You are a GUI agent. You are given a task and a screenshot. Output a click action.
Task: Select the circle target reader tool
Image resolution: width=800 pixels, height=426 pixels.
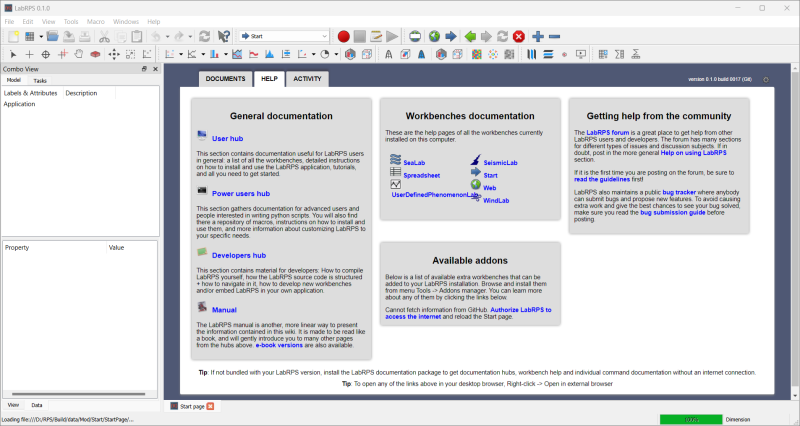(x=46, y=54)
